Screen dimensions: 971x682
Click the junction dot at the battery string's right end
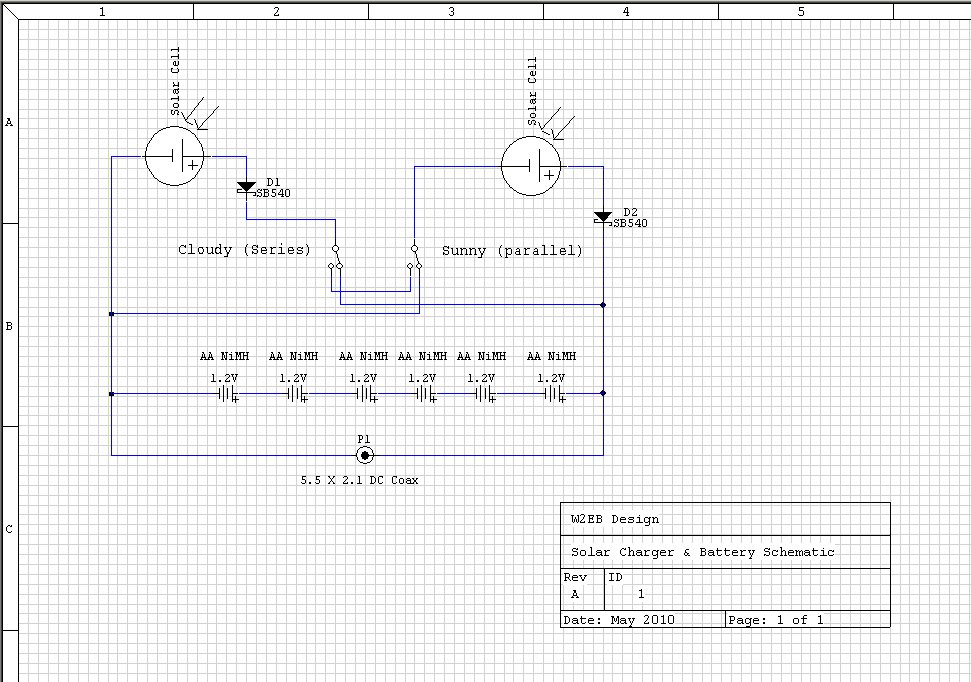coord(603,393)
